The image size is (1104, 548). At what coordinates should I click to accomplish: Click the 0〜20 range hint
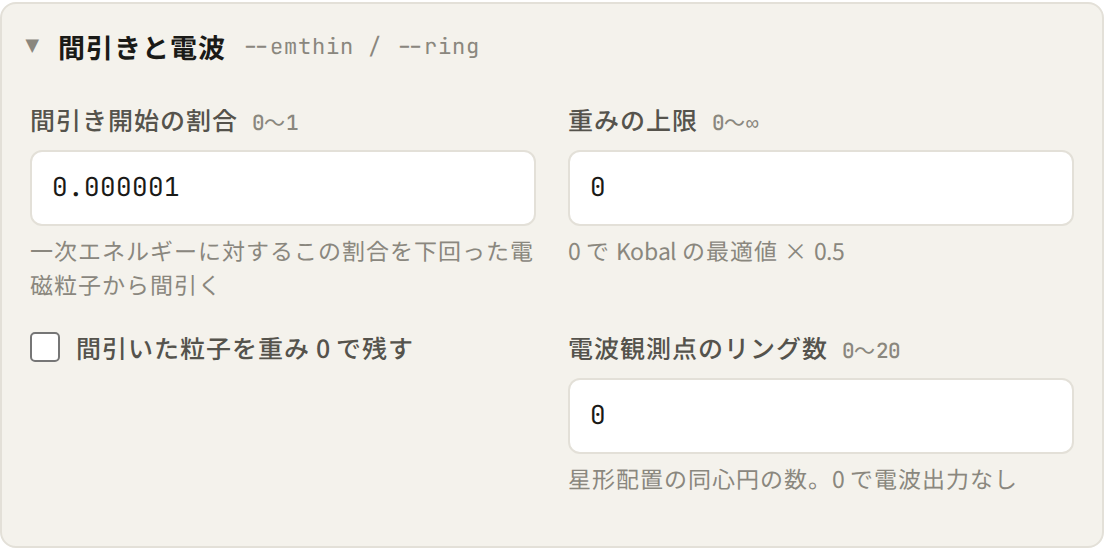871,351
